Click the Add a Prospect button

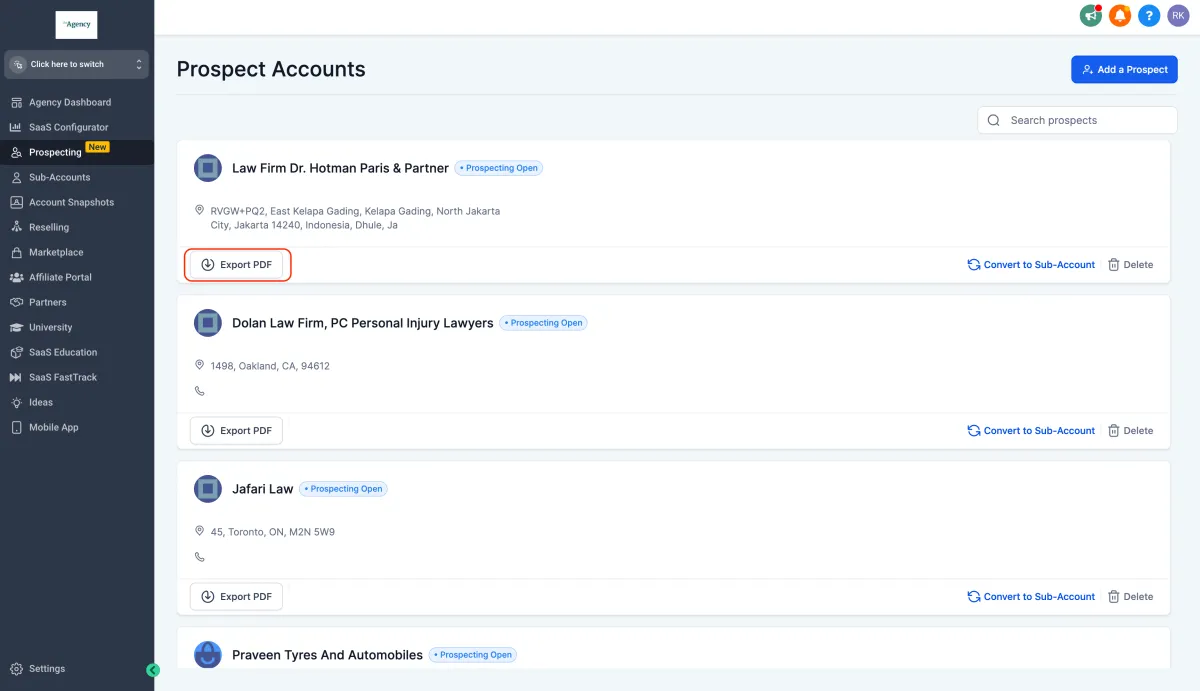click(1124, 70)
